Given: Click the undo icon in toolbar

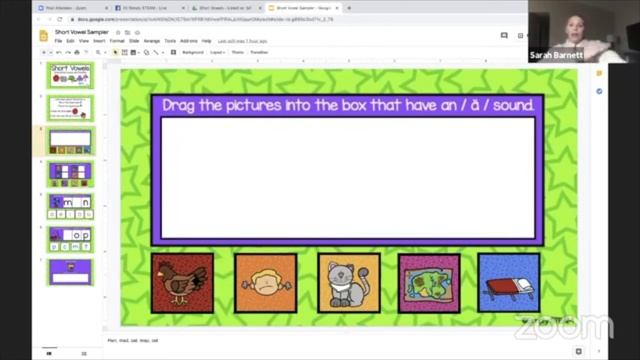Looking at the screenshot, I should (59, 52).
